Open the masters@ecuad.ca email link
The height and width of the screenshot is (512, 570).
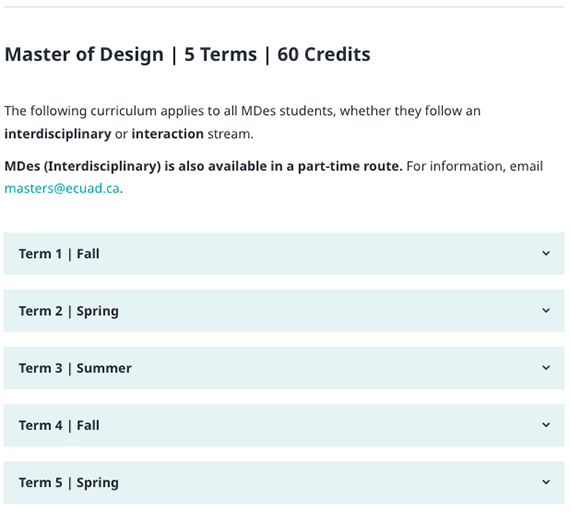coord(62,188)
